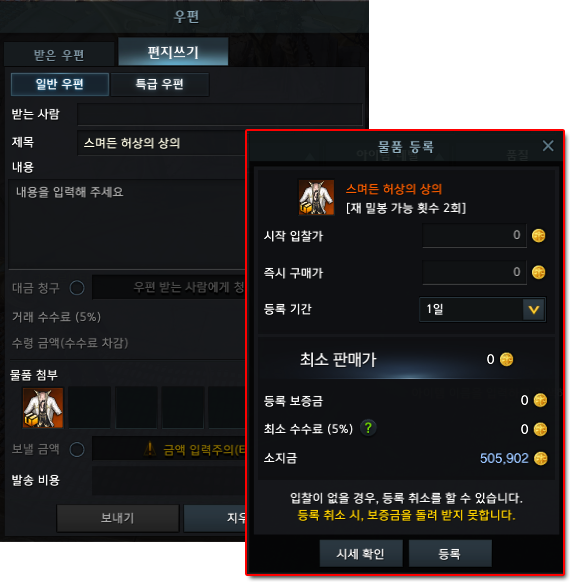Click the 시세 확인 button
This screenshot has height=586, width=575.
point(361,553)
